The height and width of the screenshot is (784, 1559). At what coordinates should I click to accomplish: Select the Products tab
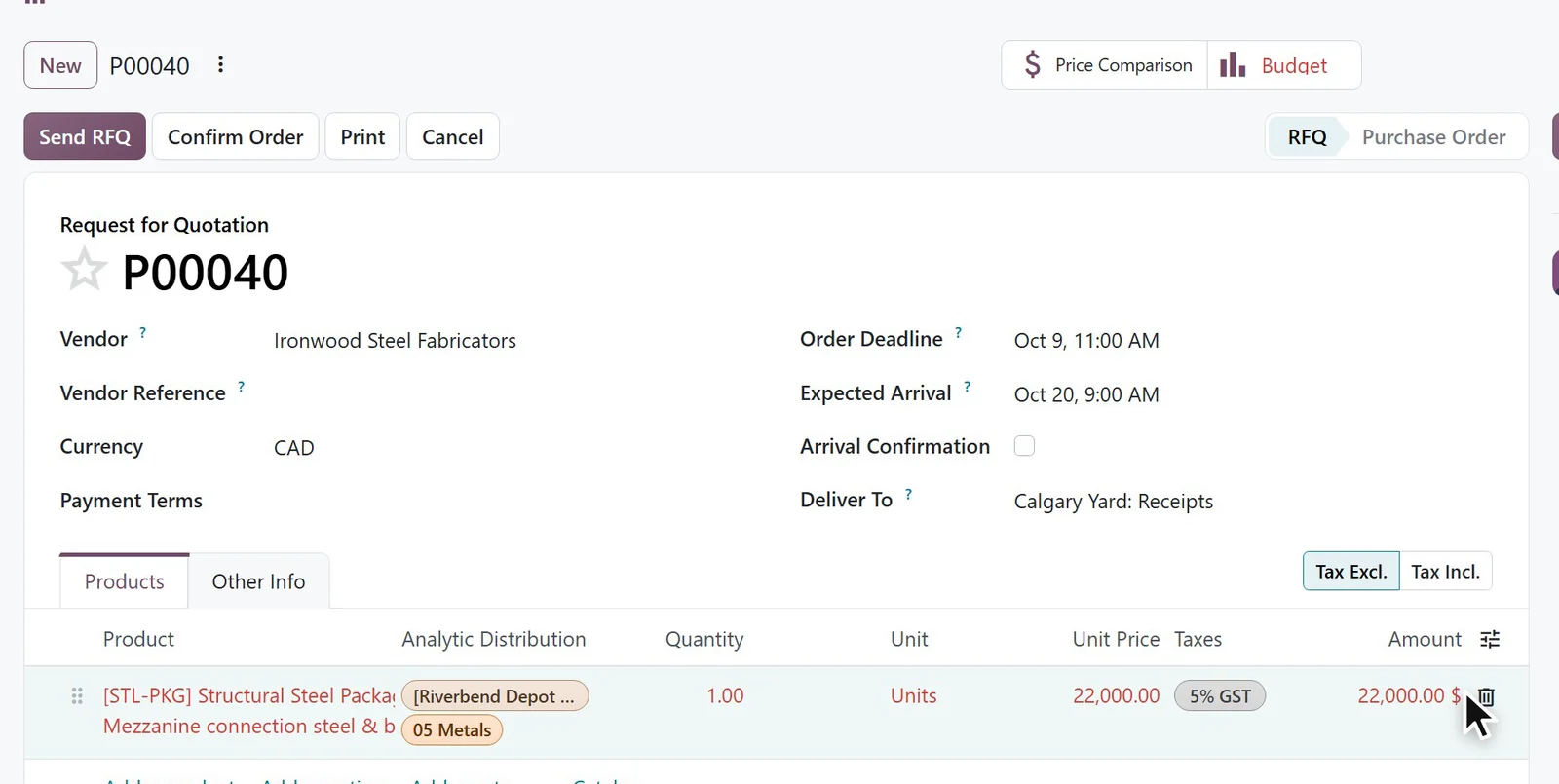point(125,581)
